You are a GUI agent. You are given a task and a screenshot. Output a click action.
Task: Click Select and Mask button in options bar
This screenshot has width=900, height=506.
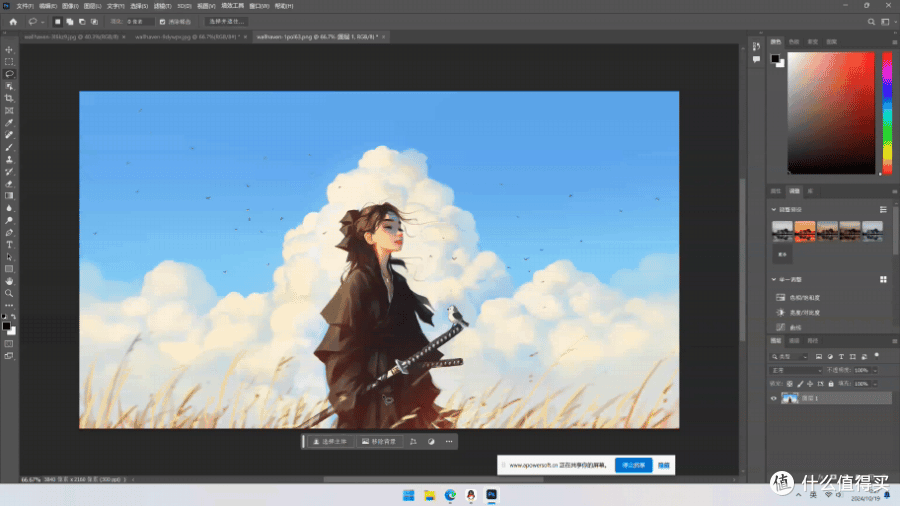pos(226,22)
